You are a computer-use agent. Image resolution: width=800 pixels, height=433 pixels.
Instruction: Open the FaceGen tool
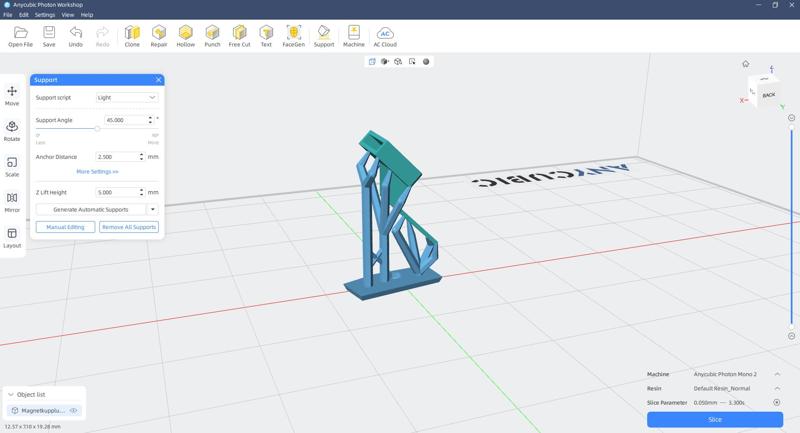point(293,36)
